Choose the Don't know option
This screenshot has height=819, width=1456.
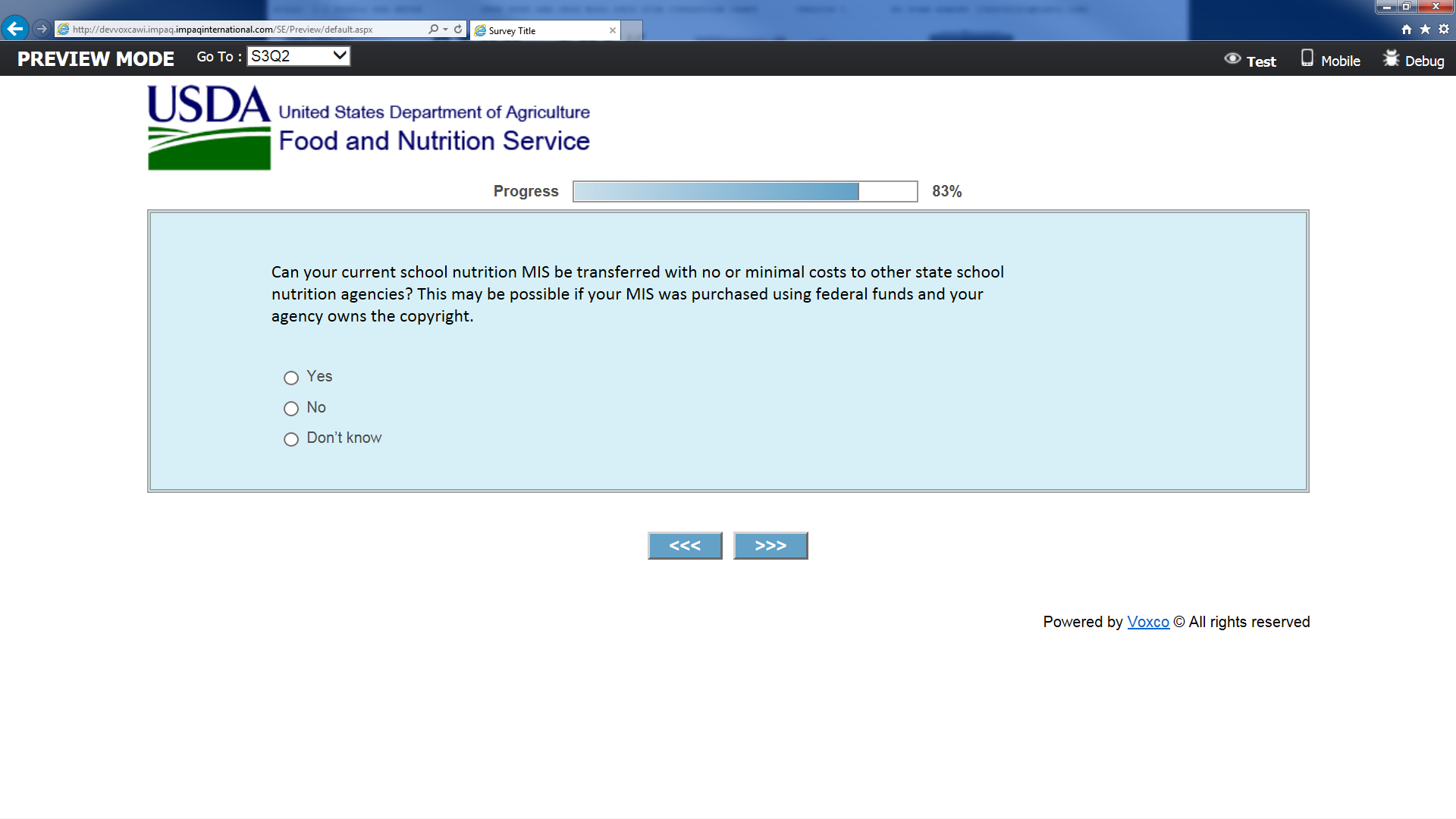click(291, 440)
